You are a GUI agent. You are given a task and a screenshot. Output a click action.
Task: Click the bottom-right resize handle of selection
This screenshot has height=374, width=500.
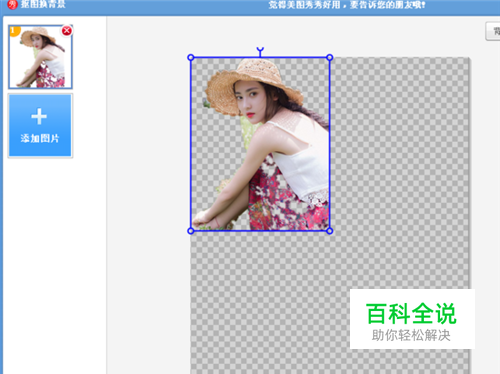click(330, 231)
